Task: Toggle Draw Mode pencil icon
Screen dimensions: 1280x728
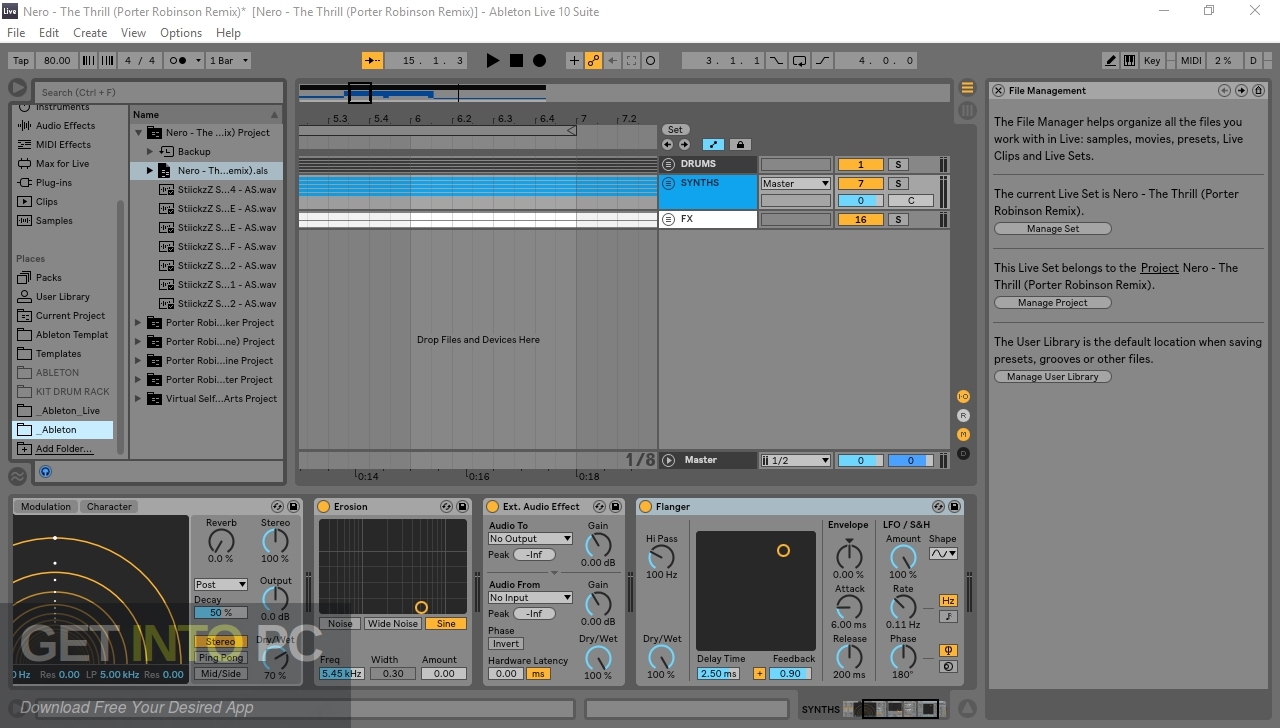Action: click(1112, 61)
